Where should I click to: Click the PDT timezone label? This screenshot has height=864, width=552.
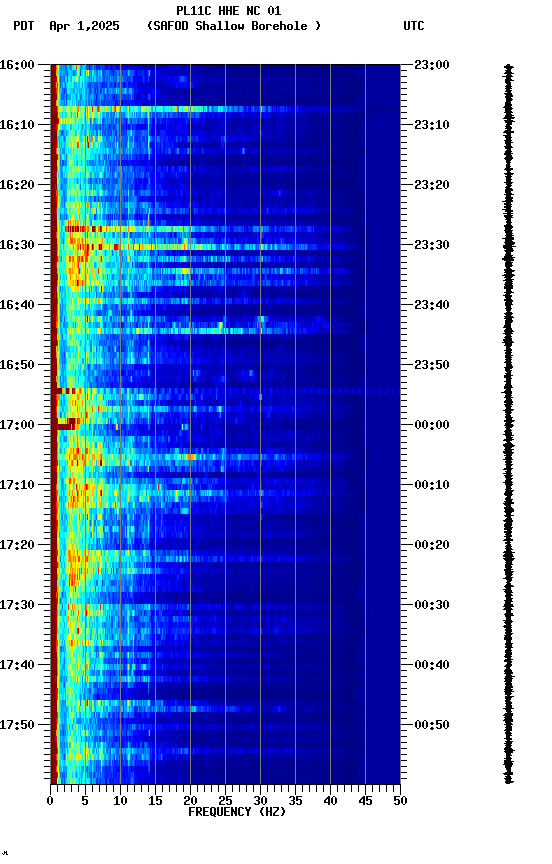click(x=24, y=26)
